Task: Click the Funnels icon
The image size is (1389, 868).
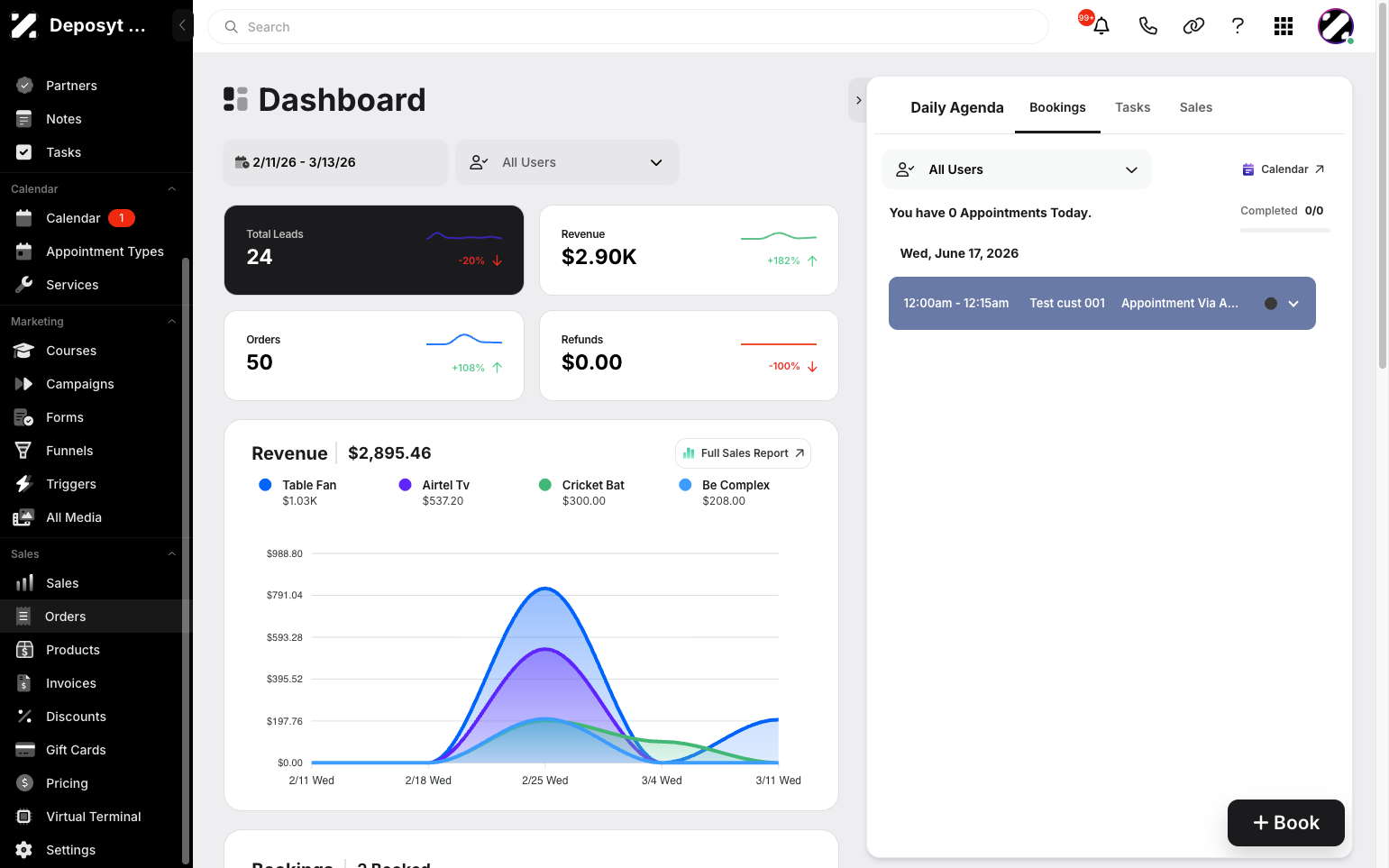Action: pos(24,451)
